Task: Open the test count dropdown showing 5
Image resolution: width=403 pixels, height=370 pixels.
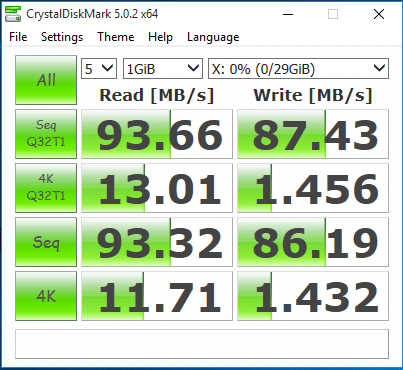Action: [x=99, y=69]
